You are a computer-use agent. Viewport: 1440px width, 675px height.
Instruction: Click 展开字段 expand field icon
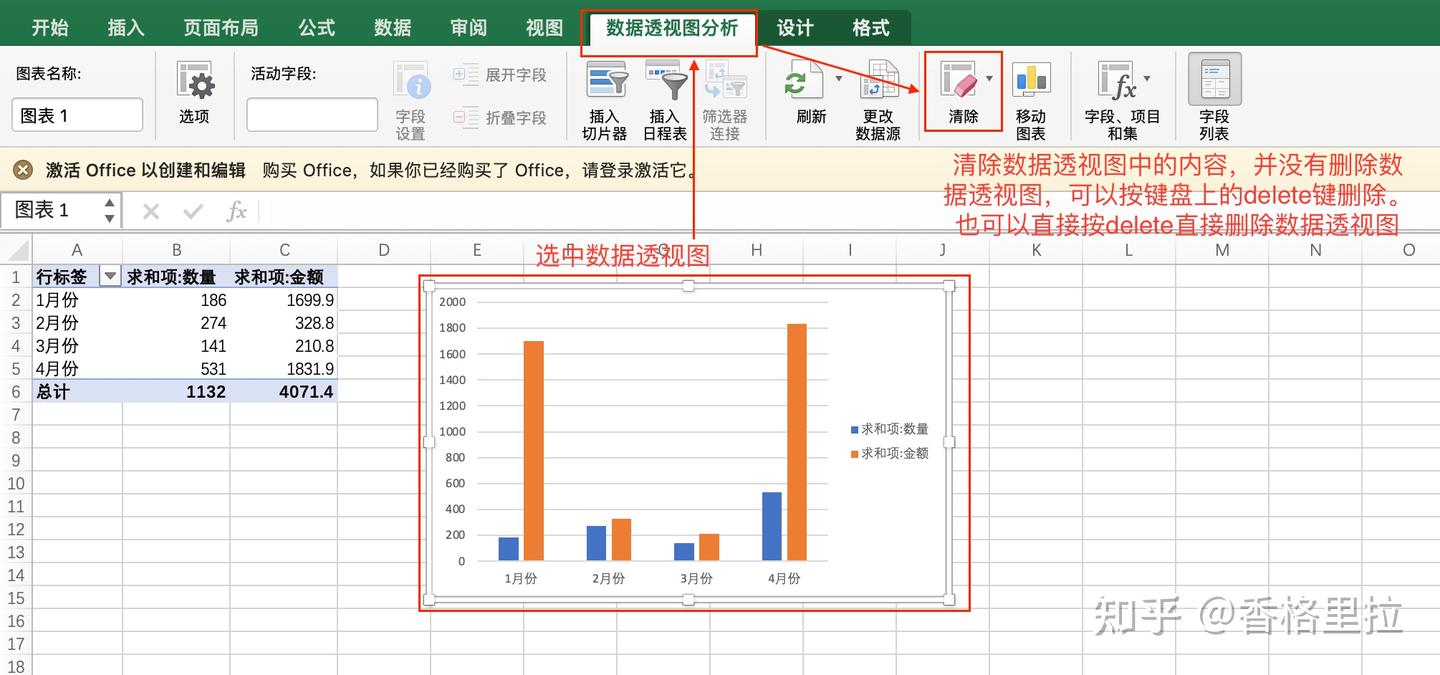(x=466, y=75)
